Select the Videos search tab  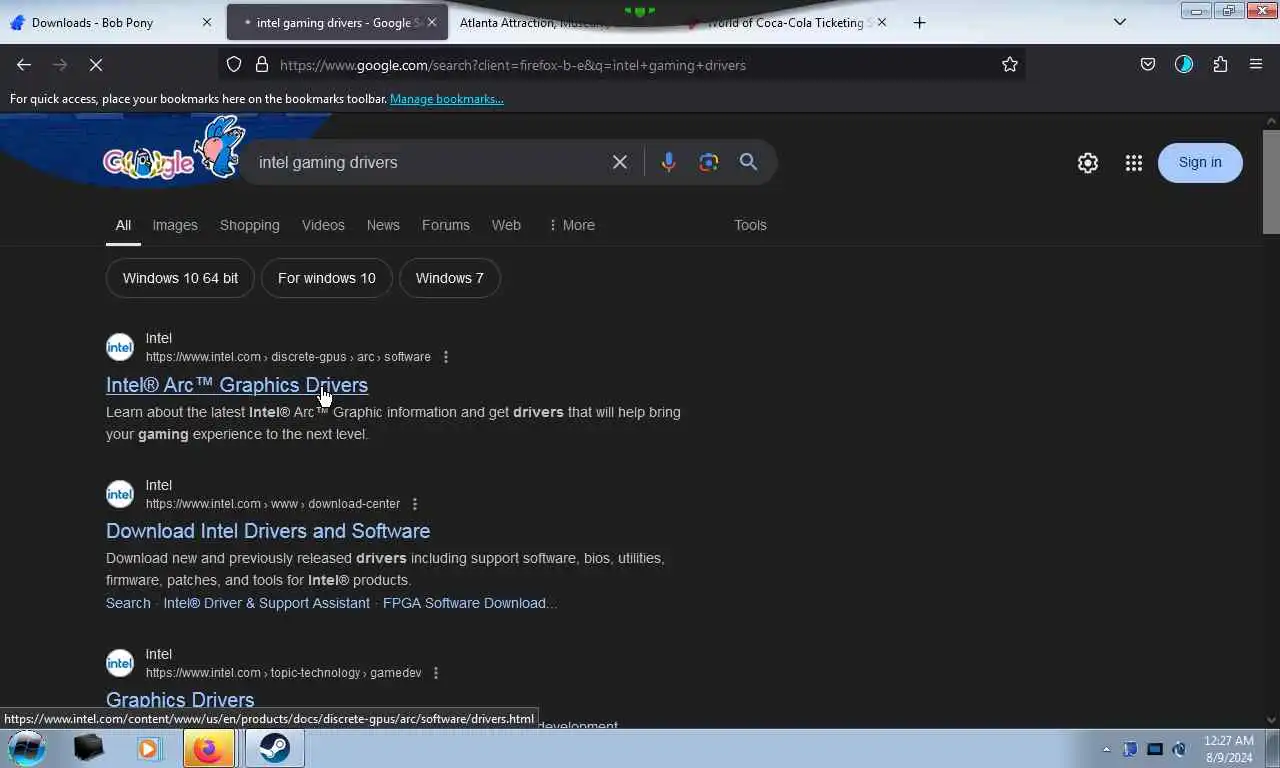[x=323, y=225]
